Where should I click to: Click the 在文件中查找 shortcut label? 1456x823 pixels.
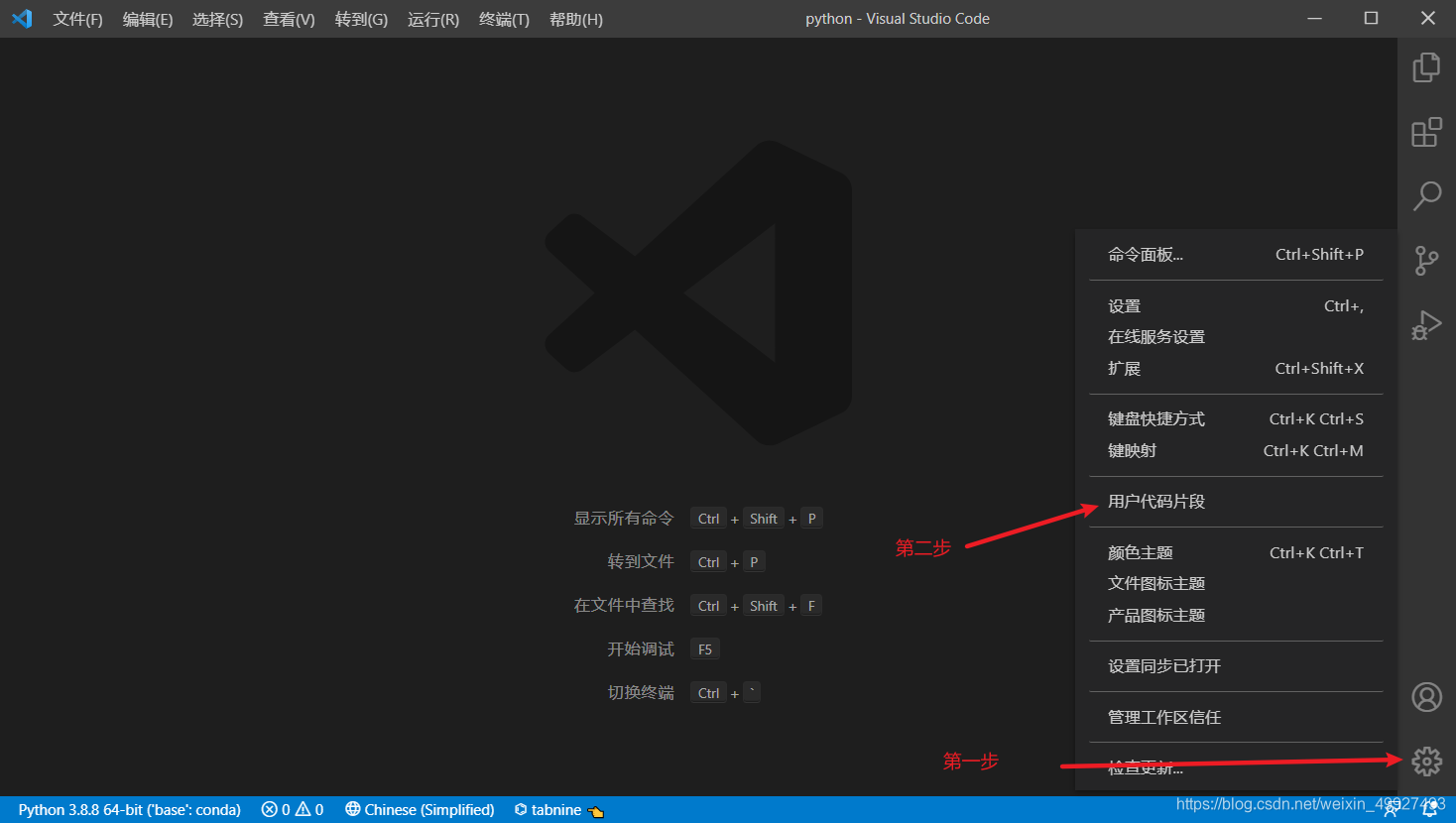tap(624, 606)
